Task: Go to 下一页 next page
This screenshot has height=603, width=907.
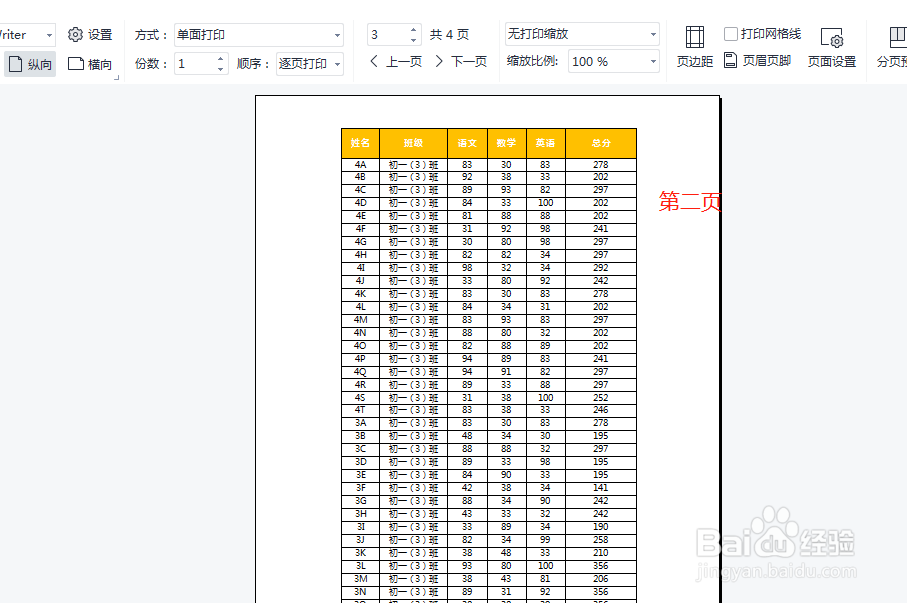Action: 462,61
